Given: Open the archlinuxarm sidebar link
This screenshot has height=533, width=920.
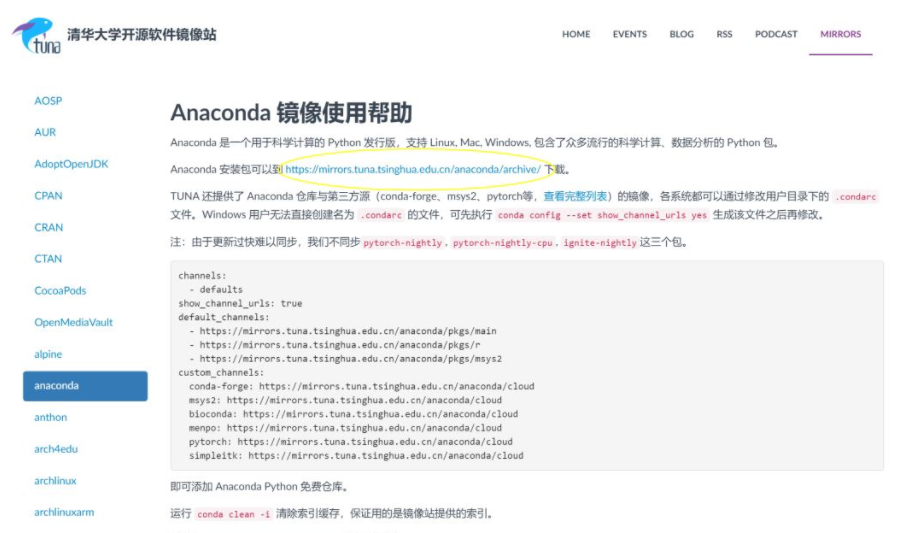Looking at the screenshot, I should [64, 512].
